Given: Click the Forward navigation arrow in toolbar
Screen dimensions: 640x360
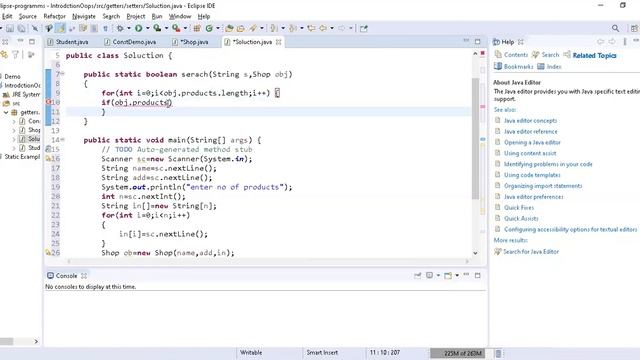Looking at the screenshot, I should (342, 28).
